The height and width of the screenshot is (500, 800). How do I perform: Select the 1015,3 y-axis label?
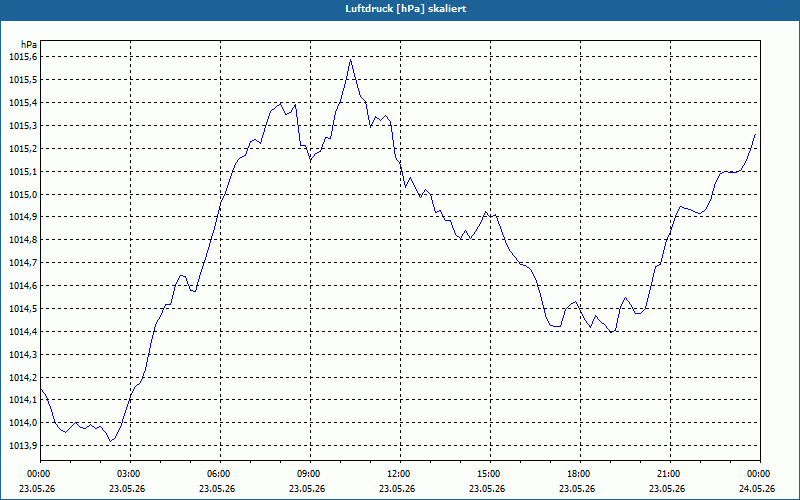(x=23, y=126)
